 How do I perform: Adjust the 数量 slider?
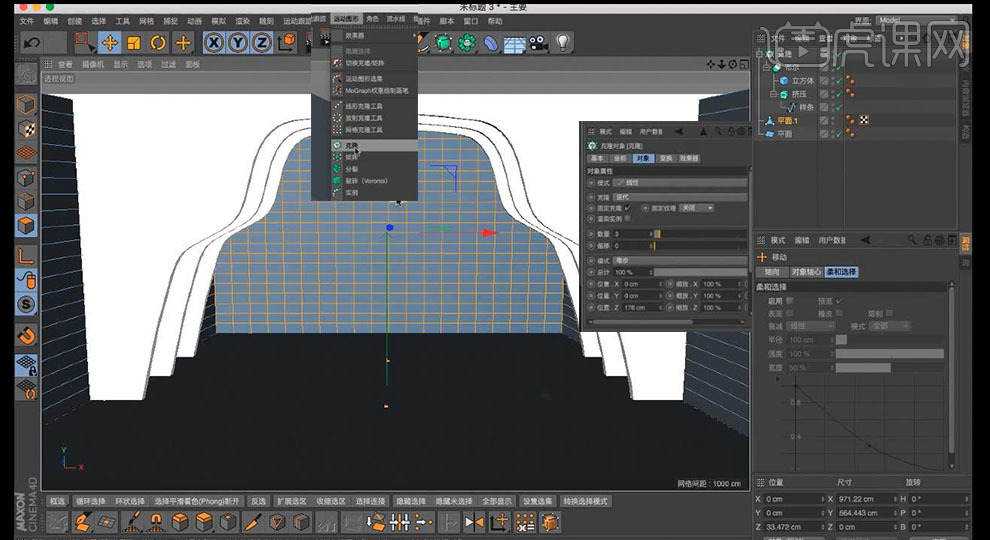click(x=701, y=234)
